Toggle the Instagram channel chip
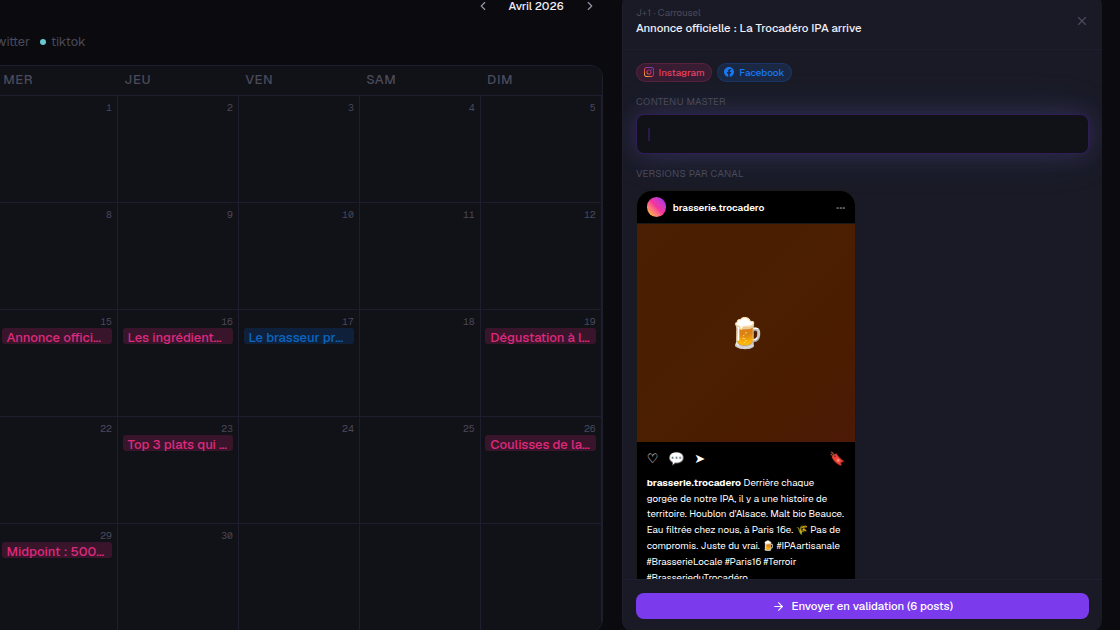This screenshot has width=1120, height=630. [674, 73]
